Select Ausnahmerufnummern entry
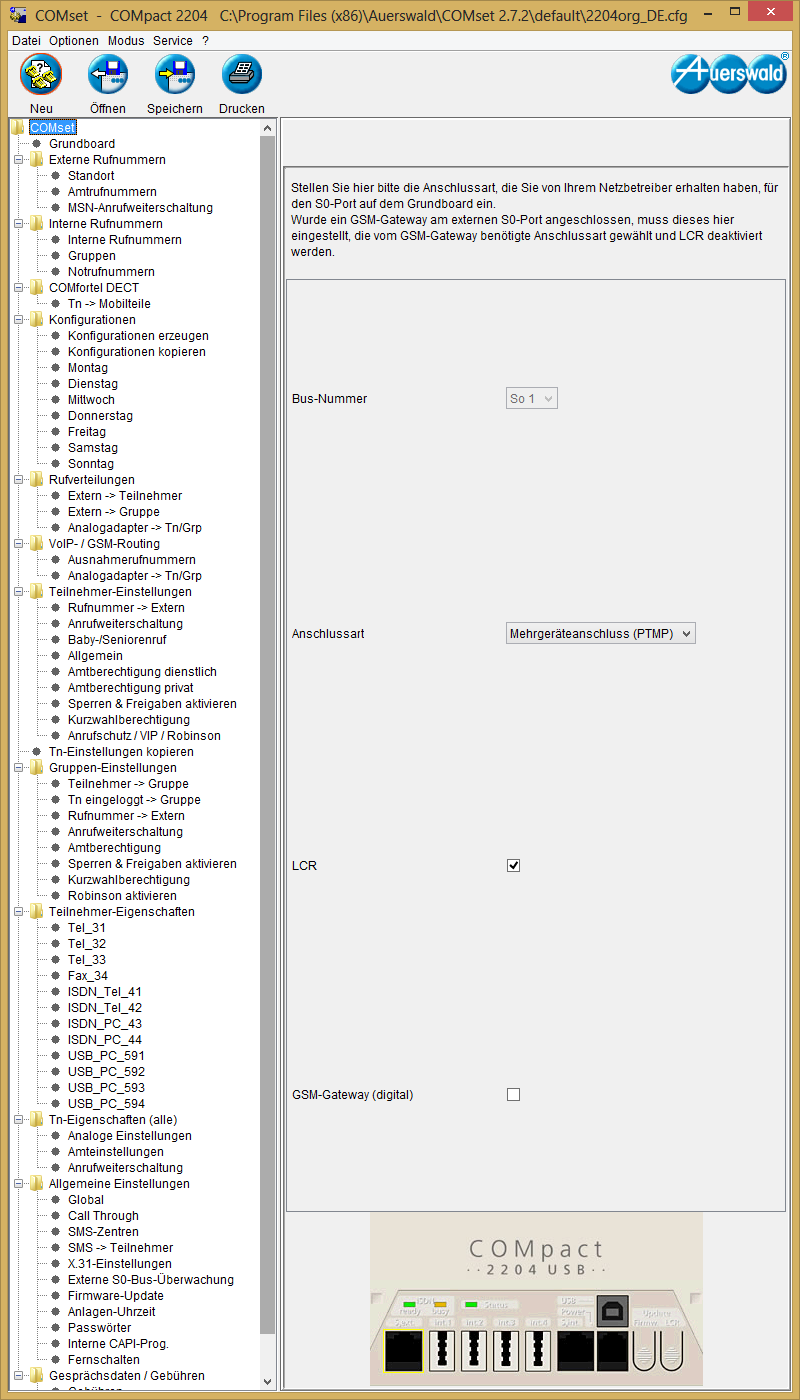This screenshot has width=800, height=1400. [132, 560]
